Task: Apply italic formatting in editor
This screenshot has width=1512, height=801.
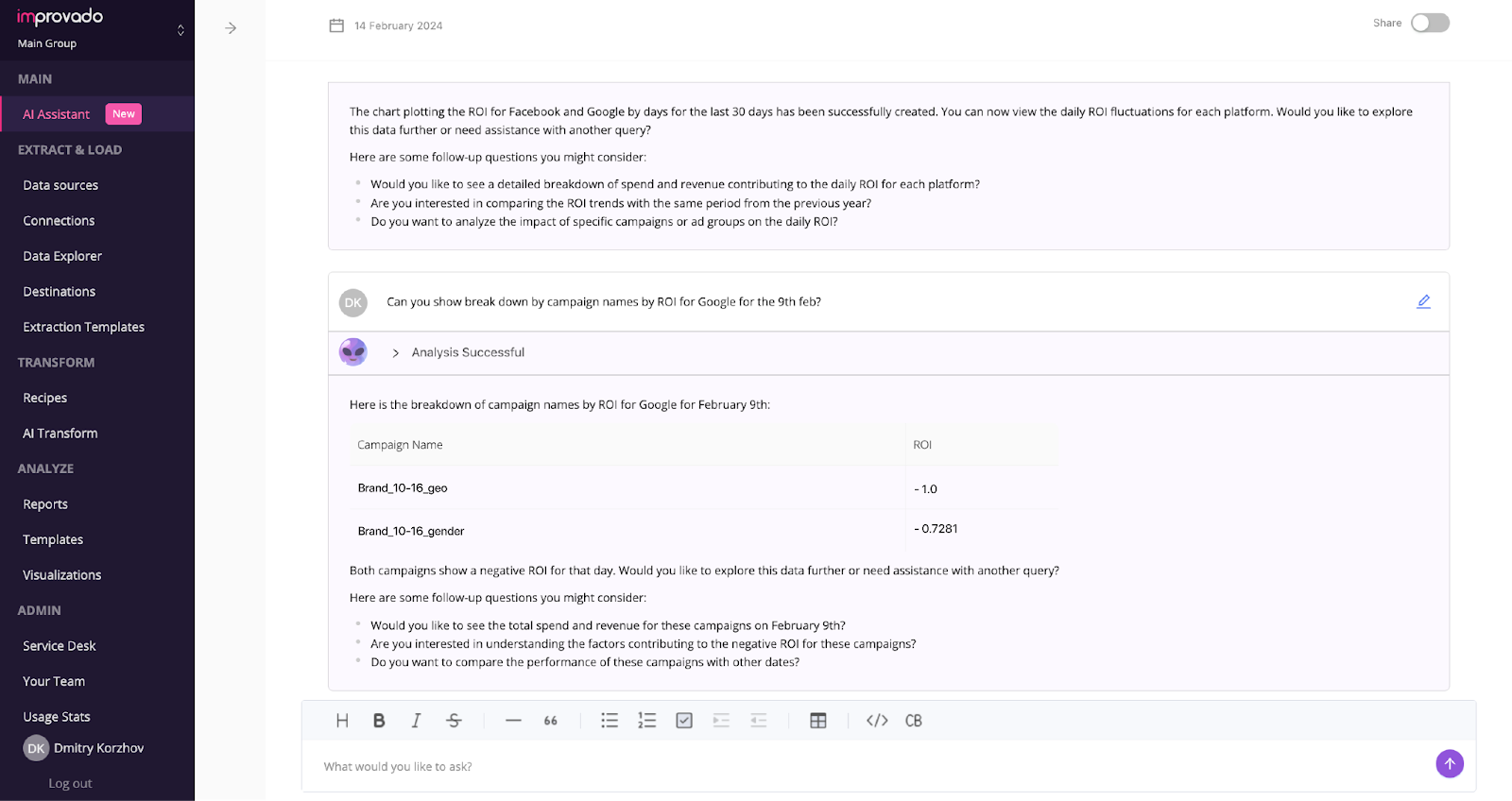Action: (x=416, y=721)
